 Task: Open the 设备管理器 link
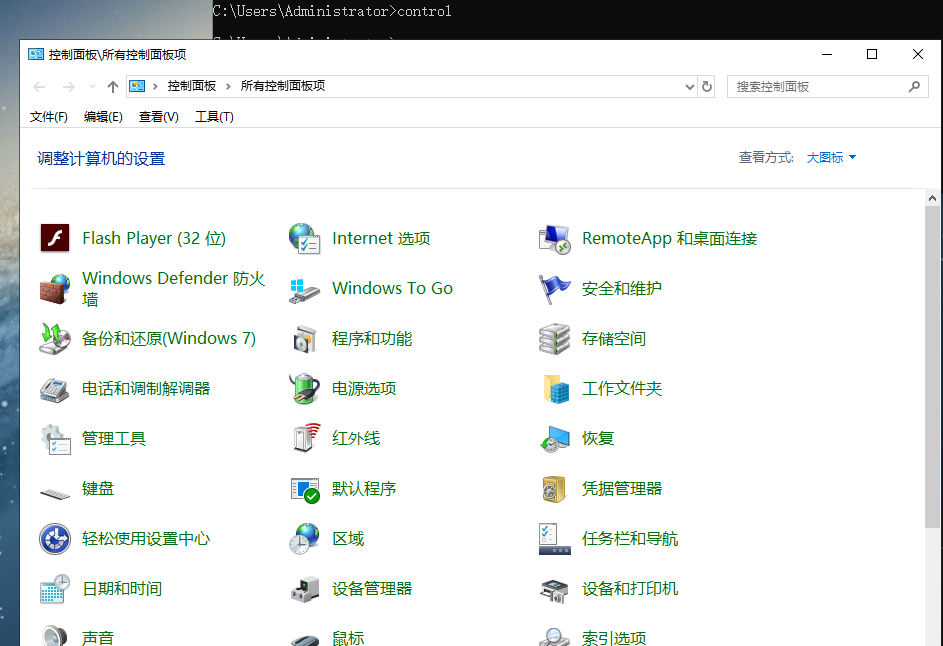click(372, 588)
